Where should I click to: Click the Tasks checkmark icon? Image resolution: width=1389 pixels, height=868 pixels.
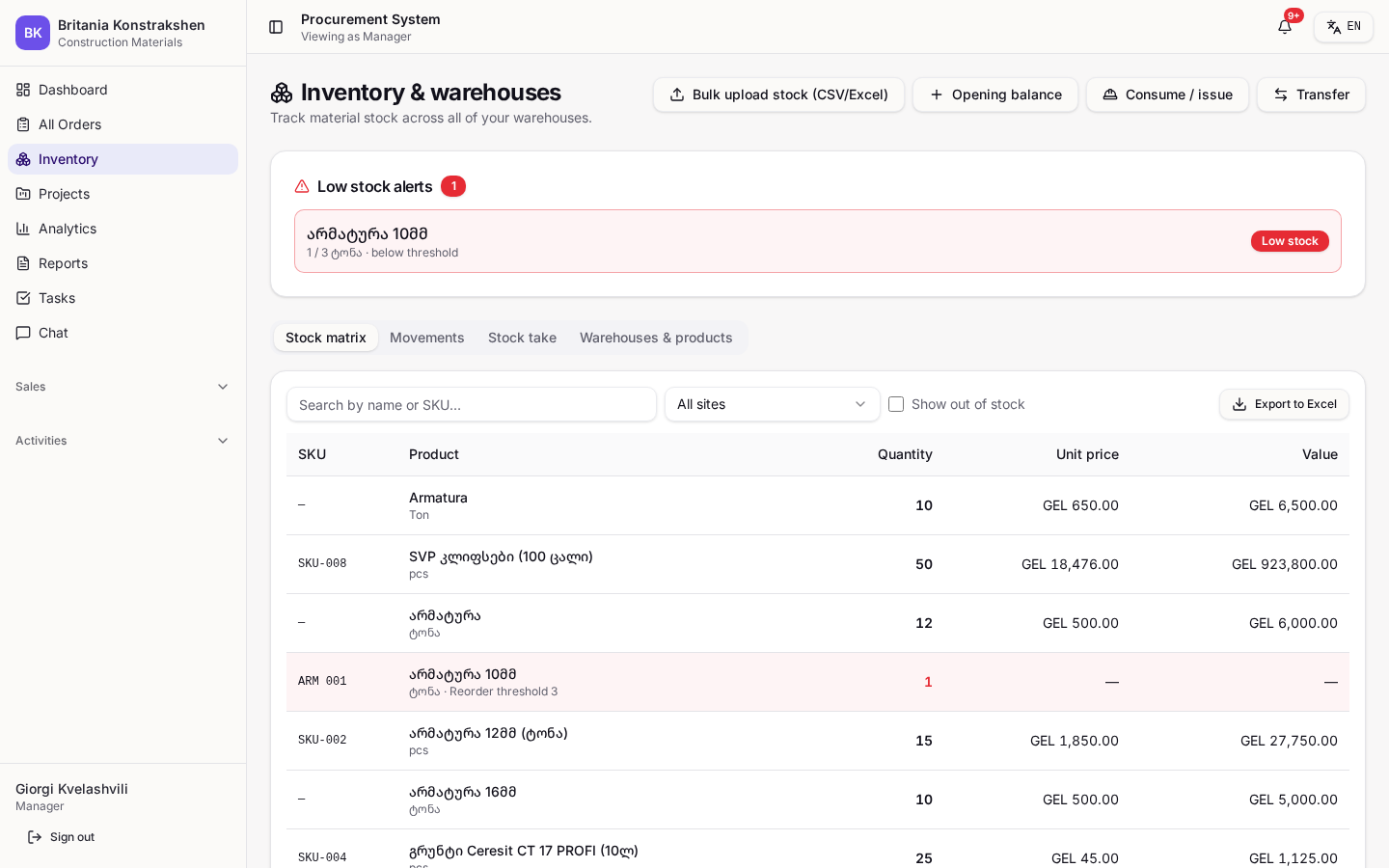coord(23,298)
